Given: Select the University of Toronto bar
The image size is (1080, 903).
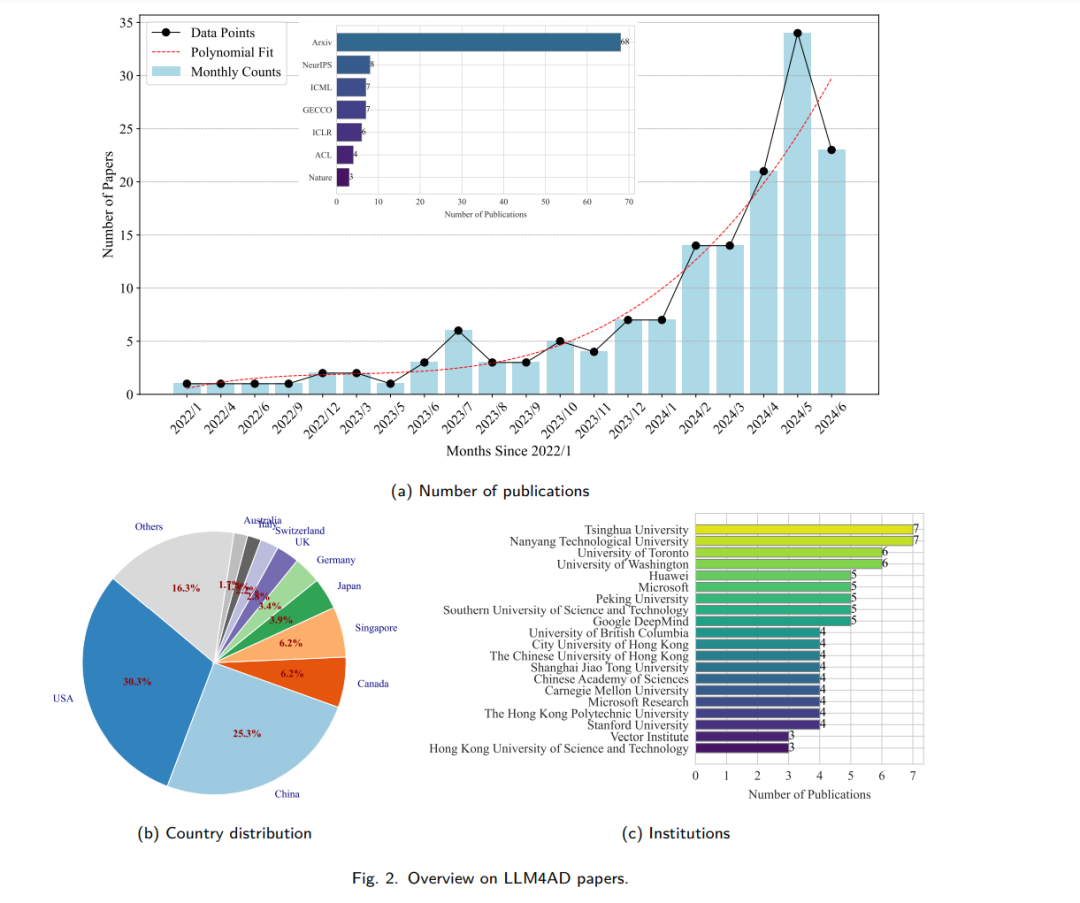Looking at the screenshot, I should pos(789,552).
